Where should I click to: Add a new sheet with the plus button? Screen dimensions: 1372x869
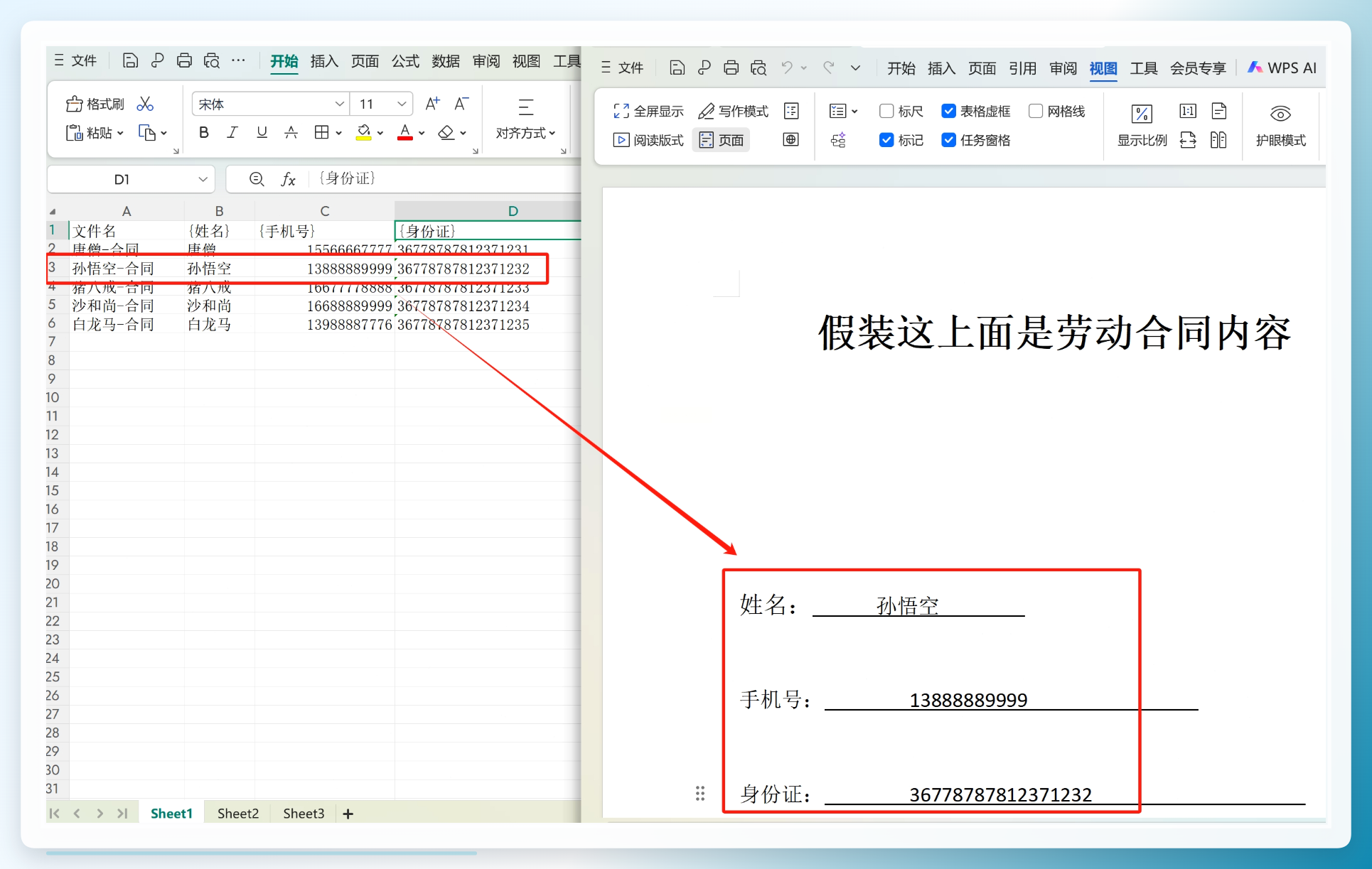[348, 814]
